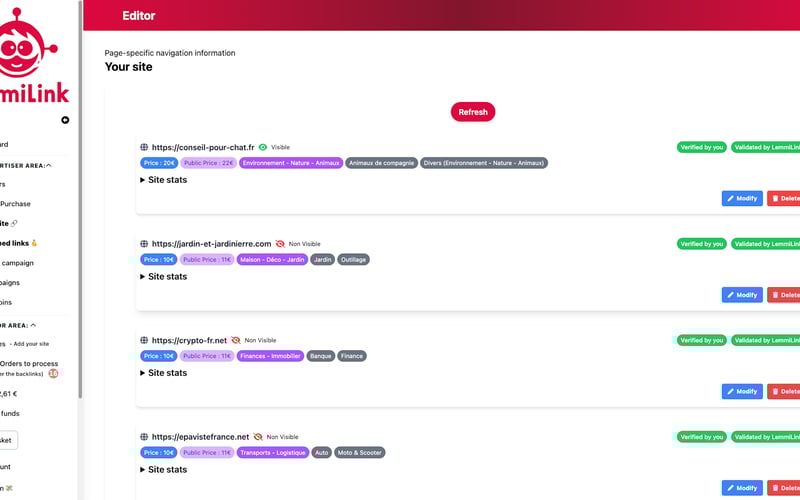Click Divers (Environnement - Nature - Animaux) tag
The width and height of the screenshot is (800, 500).
484,163
